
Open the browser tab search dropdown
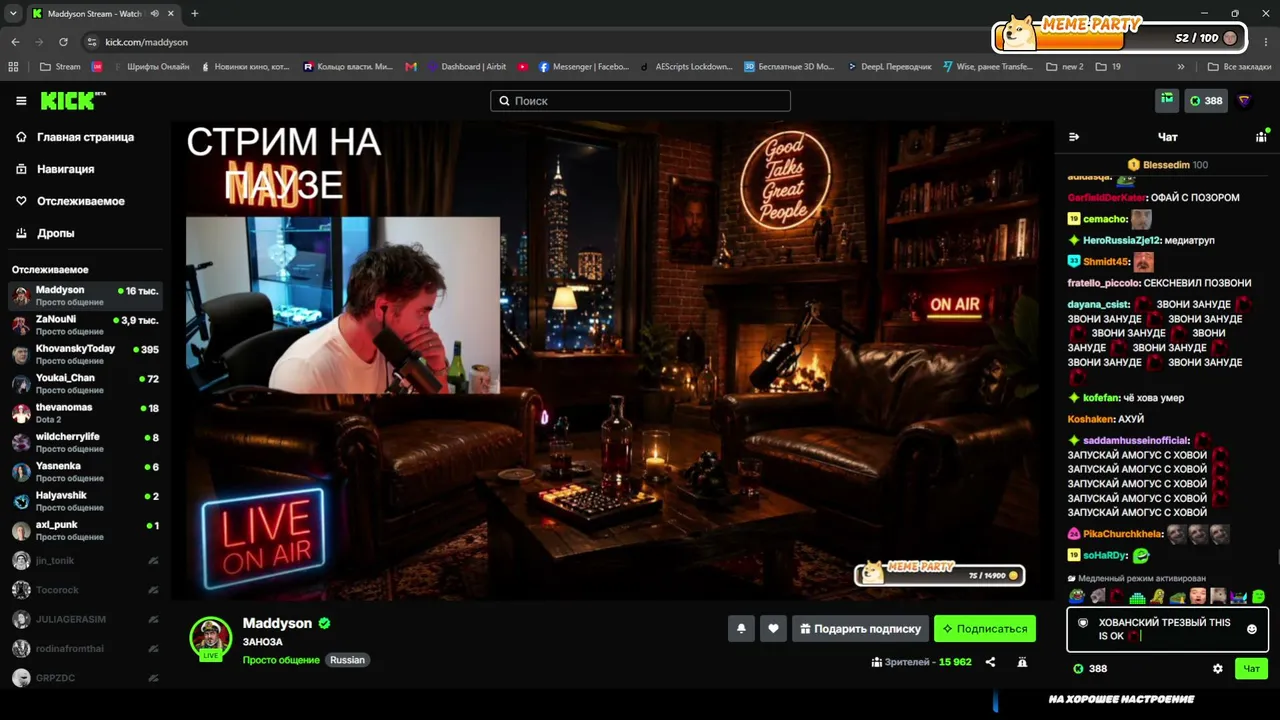pos(13,14)
